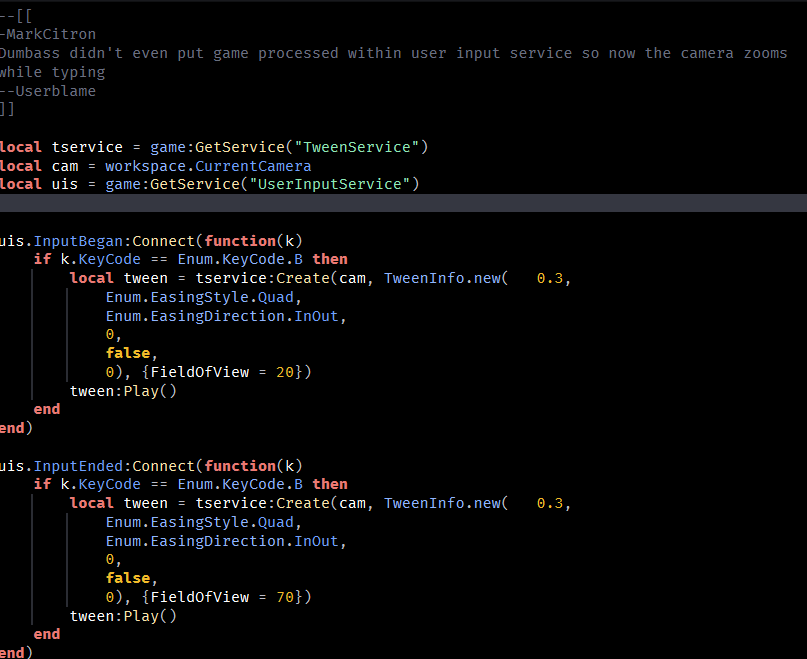
Task: Click 'function' keyword on the InputEnded line
Action: click(x=240, y=466)
